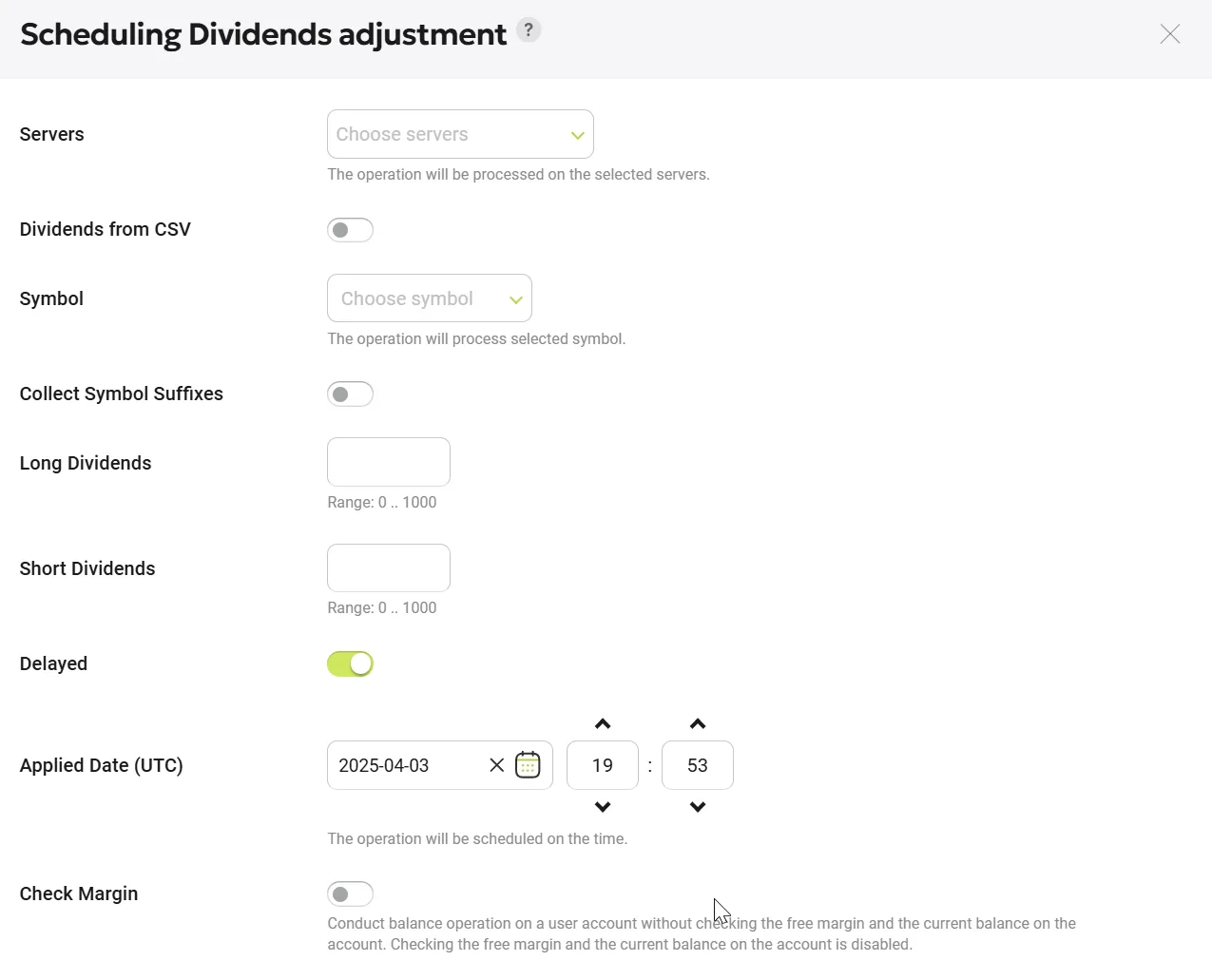Click 'The operation will be scheduled on the time.' text
The image size is (1212, 980).
click(x=477, y=838)
